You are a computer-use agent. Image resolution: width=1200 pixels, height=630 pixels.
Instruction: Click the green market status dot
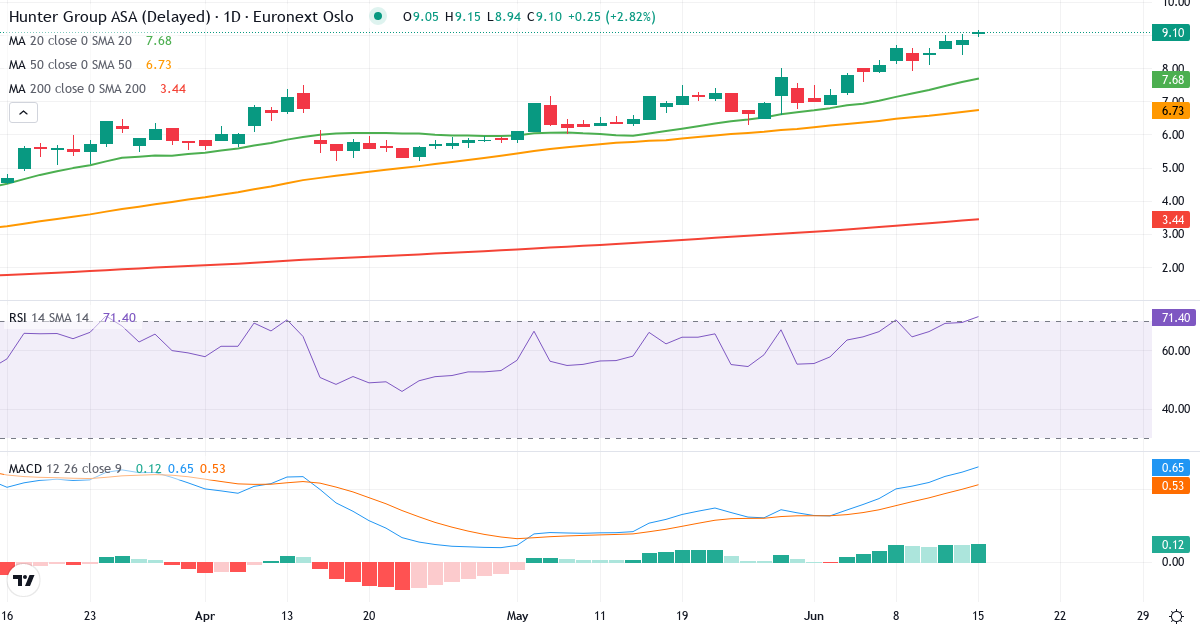(x=377, y=17)
